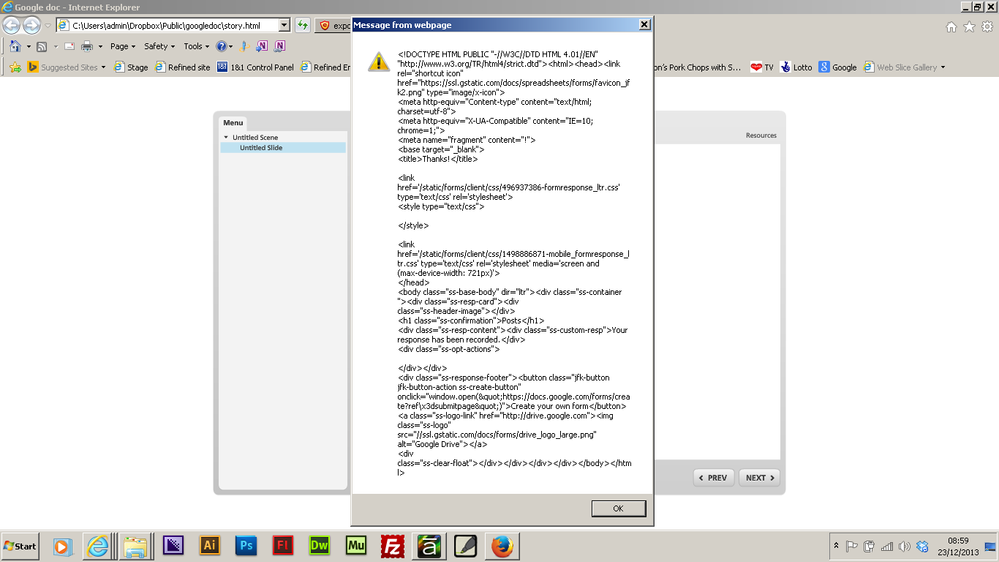The image size is (999, 562).
Task: Click the Send to OneNote icon
Action: [x=262, y=46]
